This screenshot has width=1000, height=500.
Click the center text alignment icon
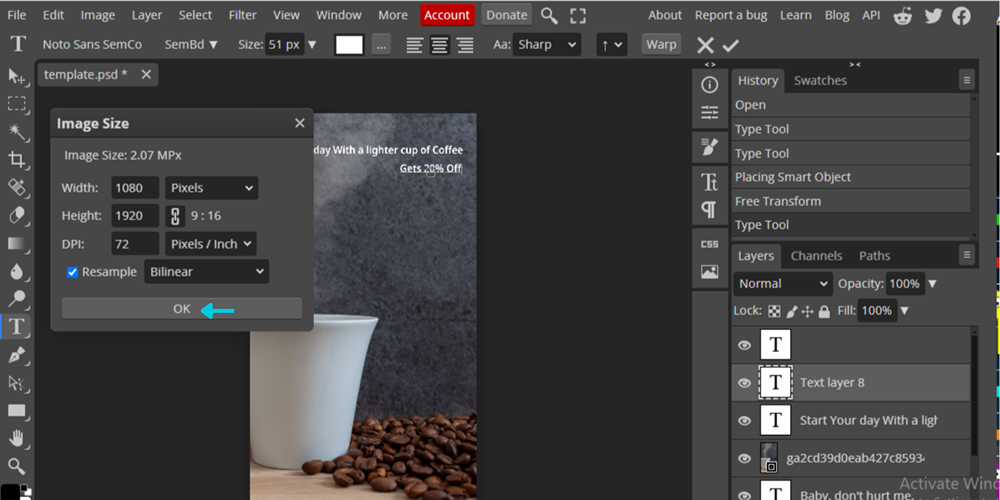440,45
